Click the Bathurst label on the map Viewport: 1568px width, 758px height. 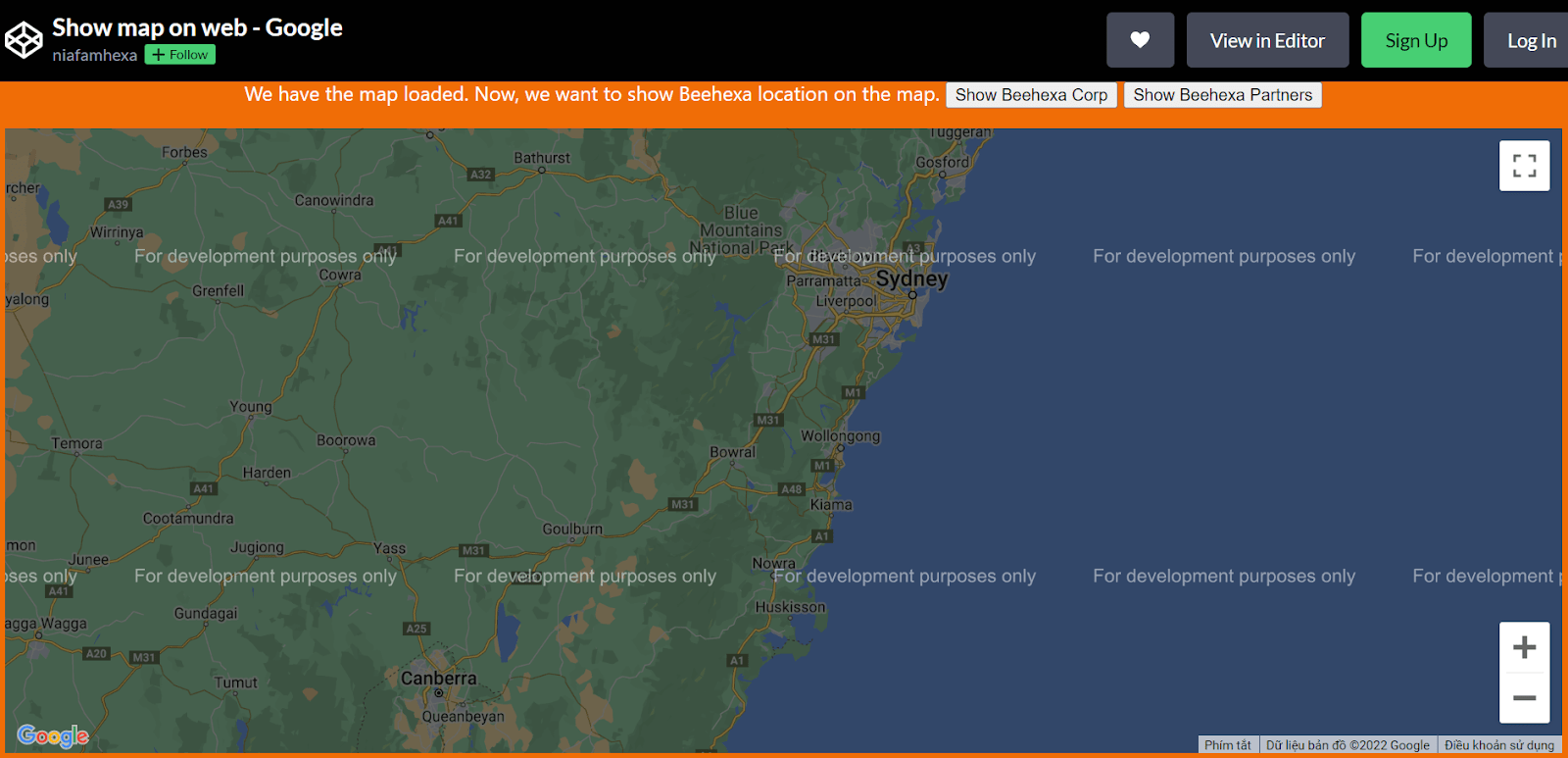click(541, 158)
